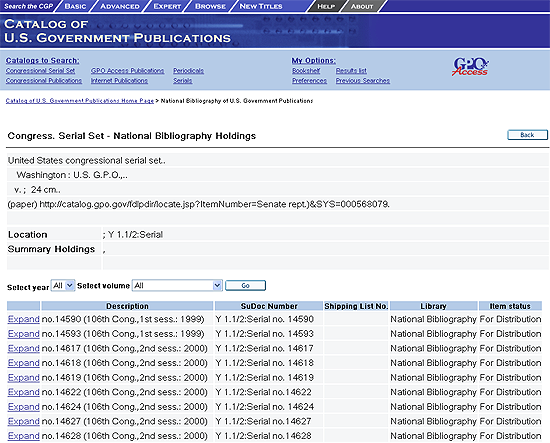Go to Catalog of U.S. Government Publications Home Page
Screen dimensions: 550x443
(80, 101)
